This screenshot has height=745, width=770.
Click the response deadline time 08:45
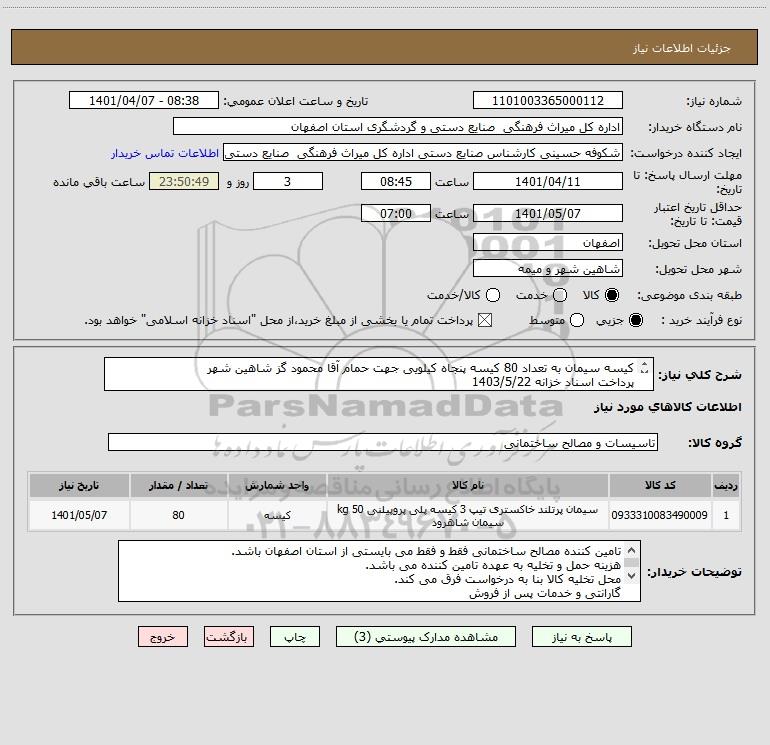click(x=396, y=181)
